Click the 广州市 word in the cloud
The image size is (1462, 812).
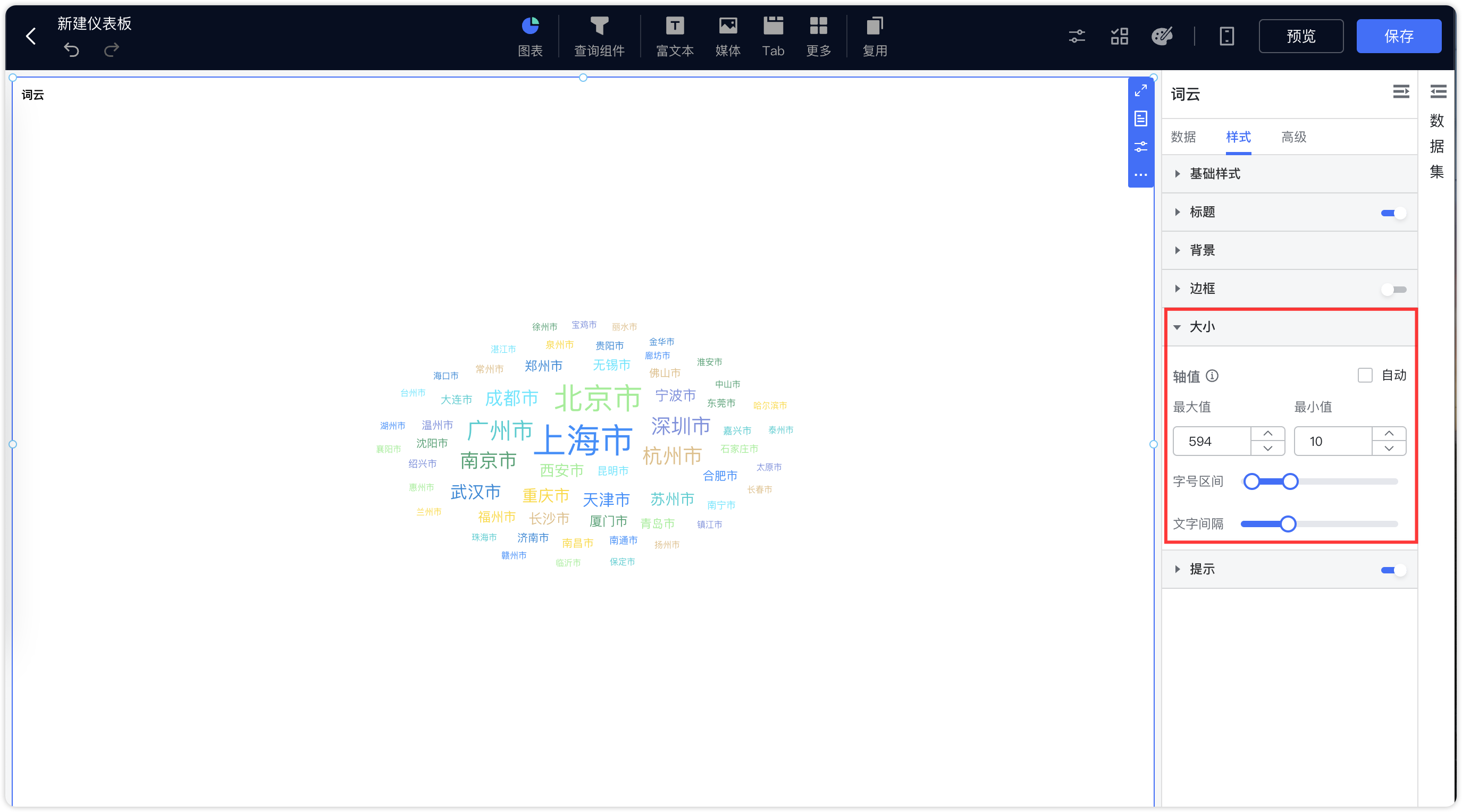499,430
